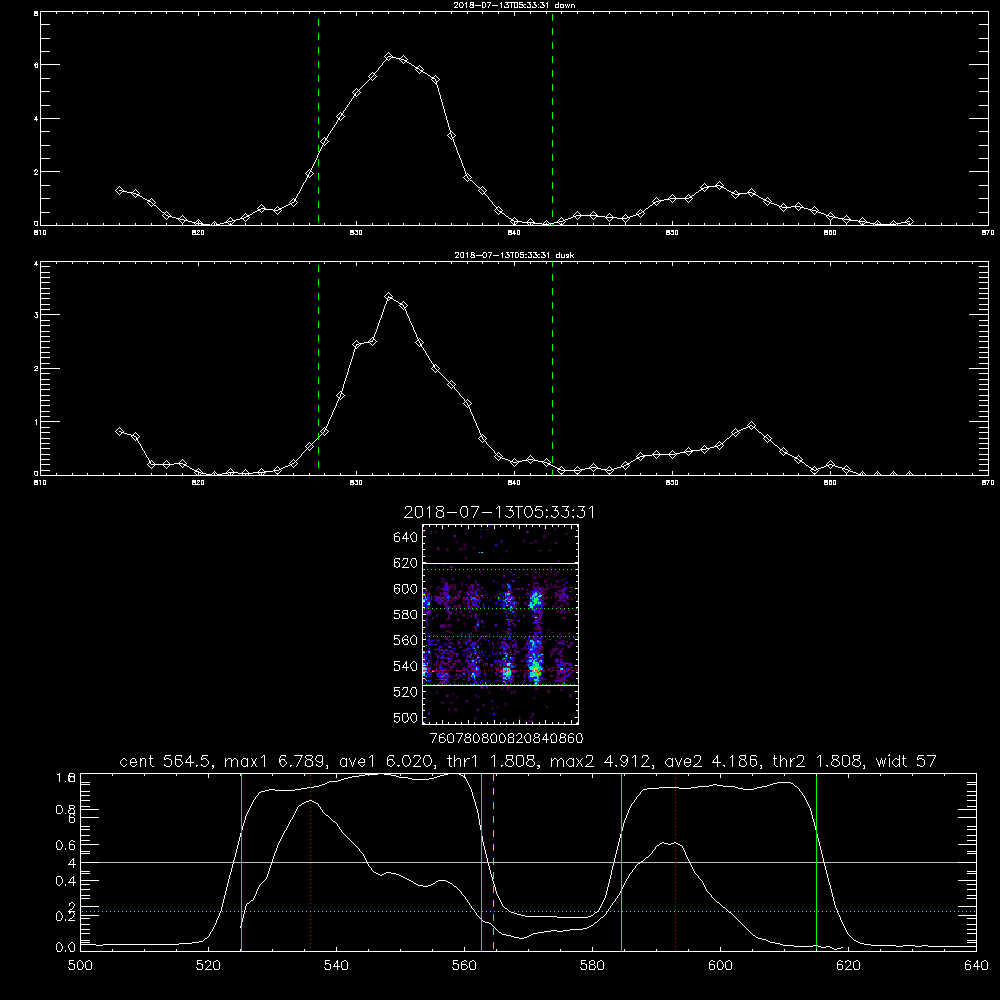Viewport: 1000px width, 1000px height.
Task: Click x-axis label 580 on bottom plot
Action: 592,966
